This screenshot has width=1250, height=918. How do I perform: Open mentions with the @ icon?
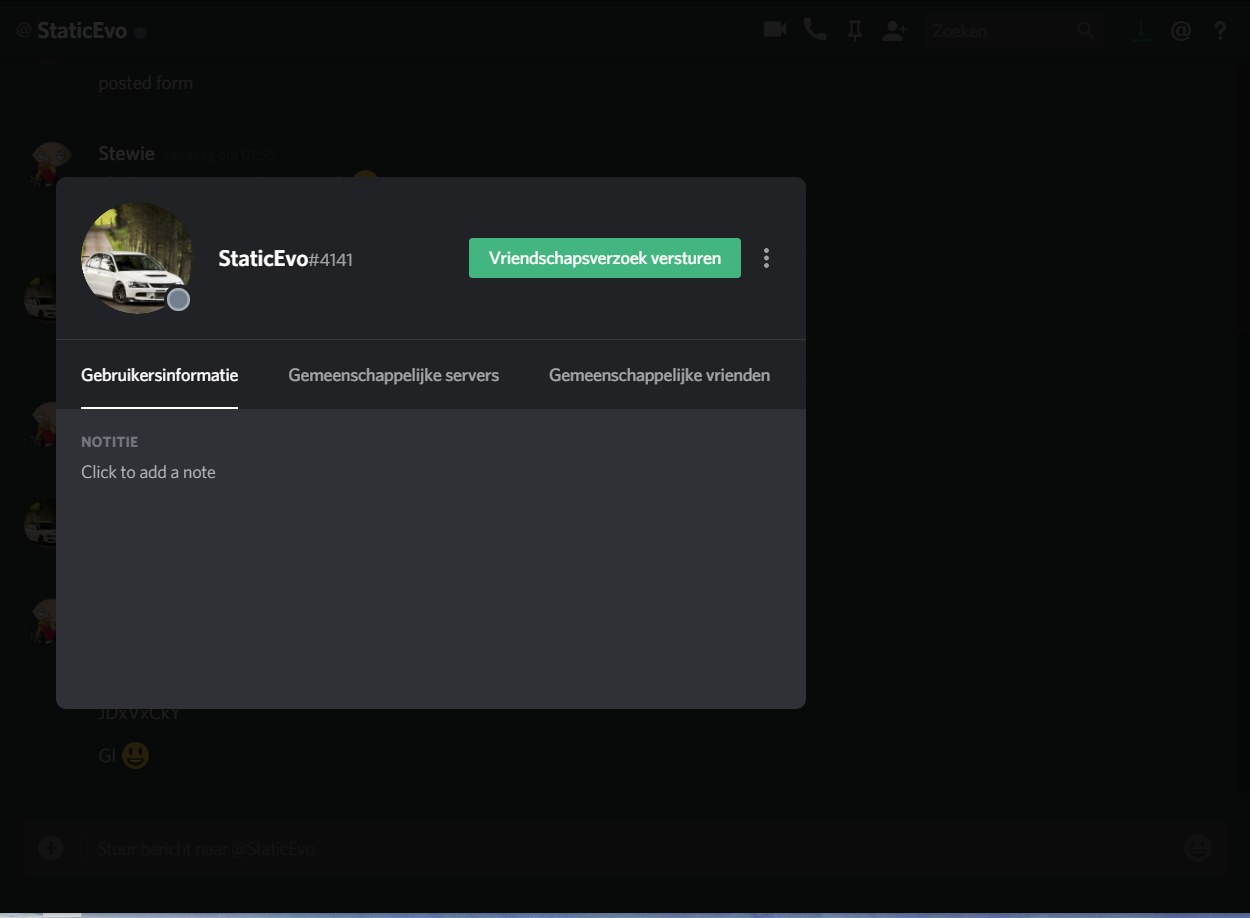(x=1181, y=31)
